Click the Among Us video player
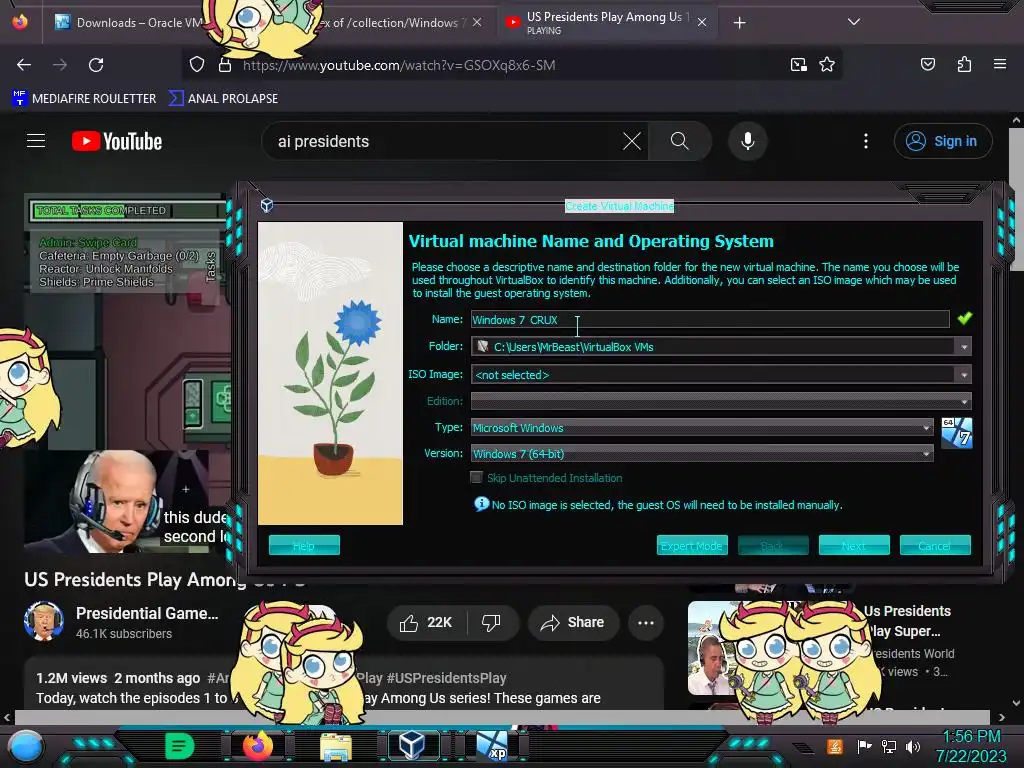 [127, 372]
